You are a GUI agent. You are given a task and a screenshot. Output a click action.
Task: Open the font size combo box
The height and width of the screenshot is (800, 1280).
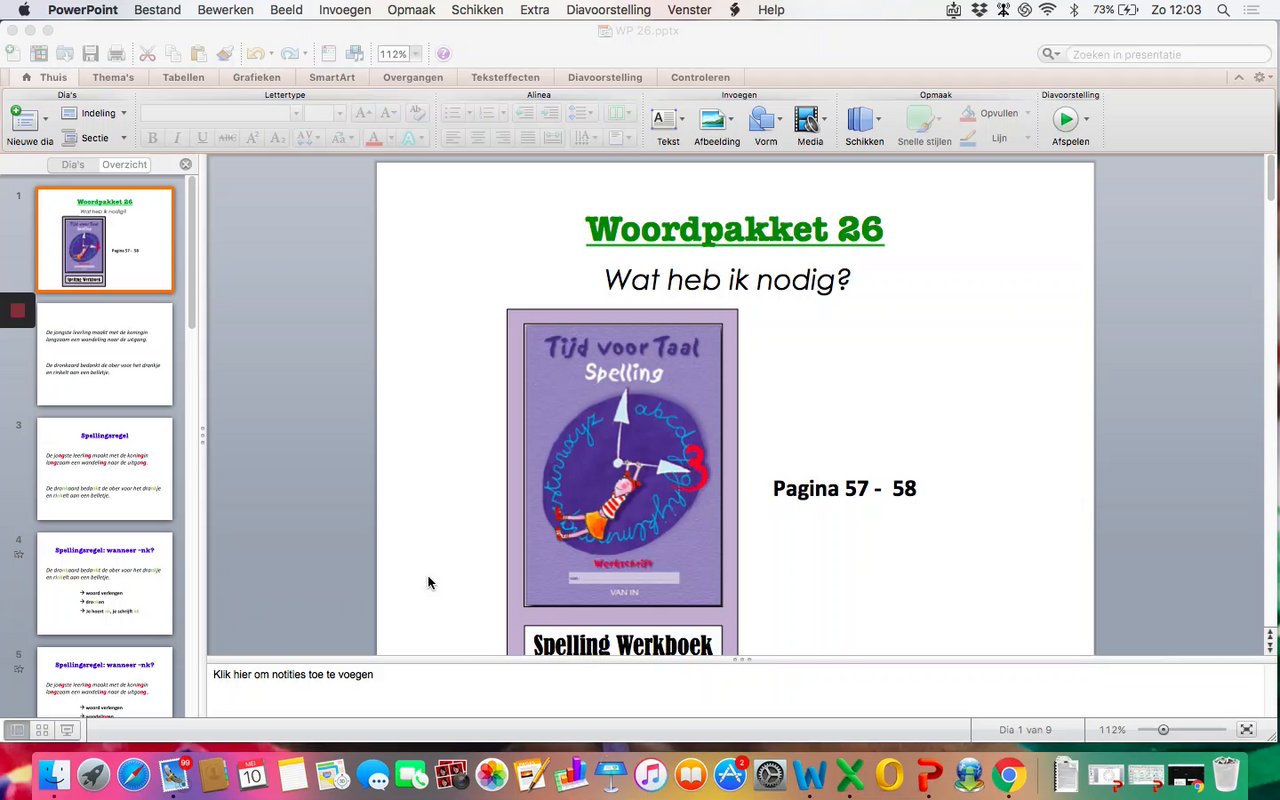tap(325, 113)
